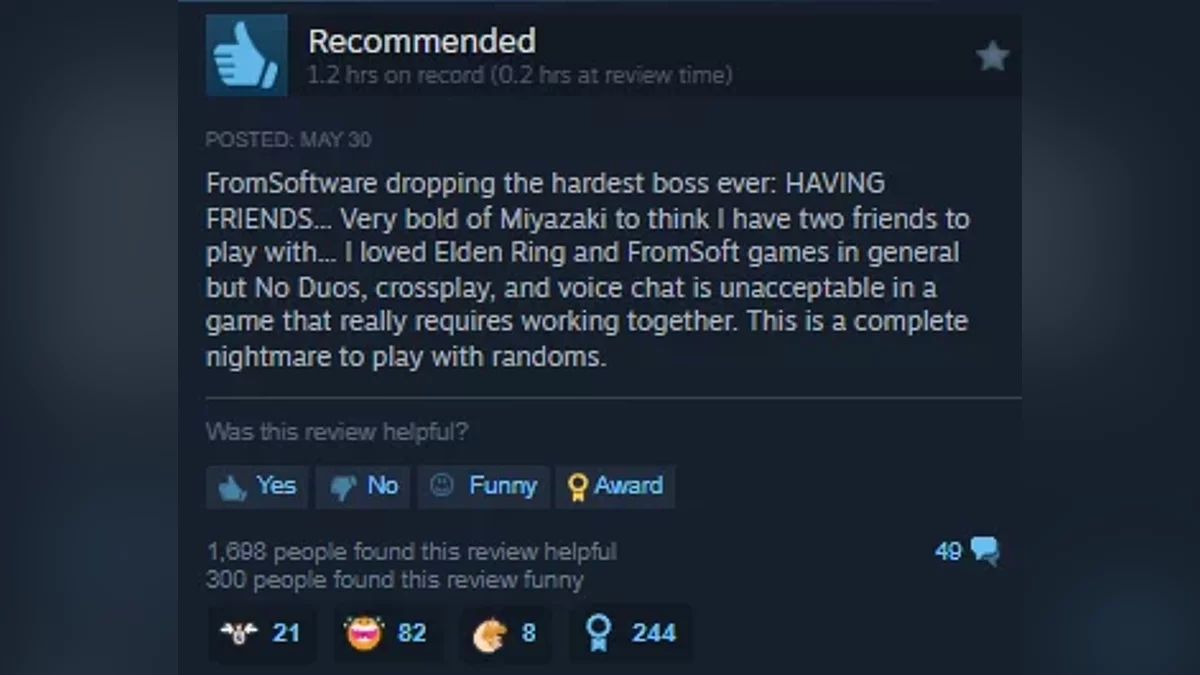Click the blue thumbs-up Recommended icon
The height and width of the screenshot is (675, 1200).
(246, 56)
